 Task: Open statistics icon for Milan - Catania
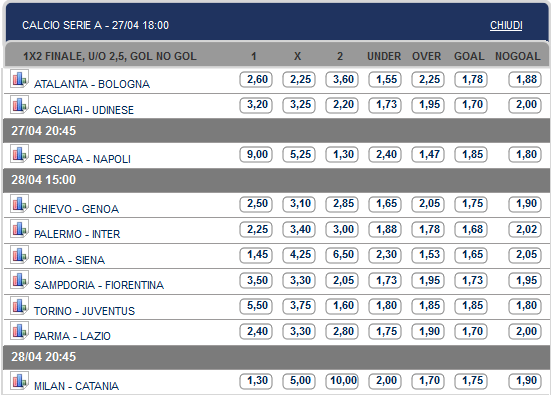(19, 381)
